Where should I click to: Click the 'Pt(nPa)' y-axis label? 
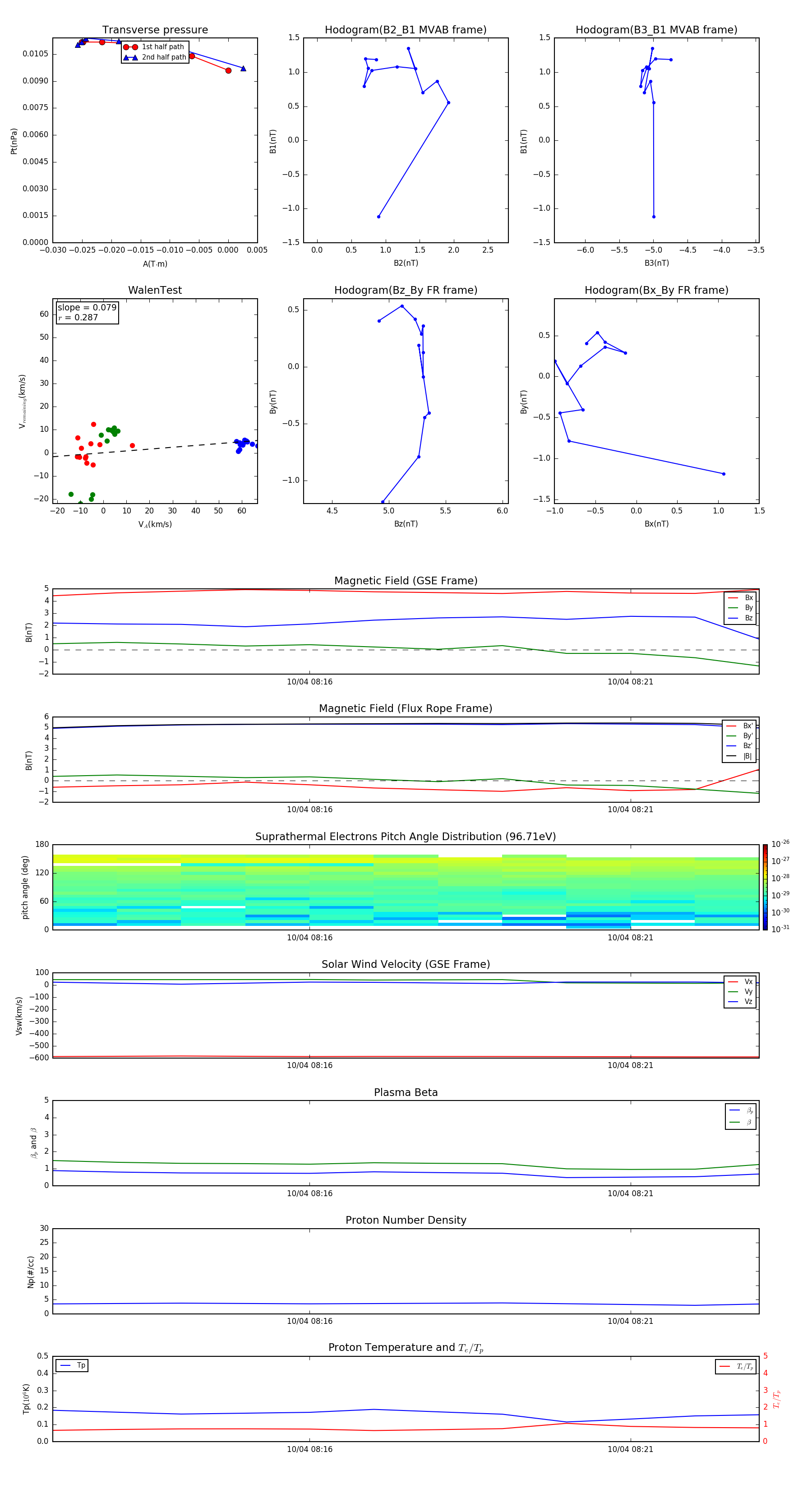point(14,141)
